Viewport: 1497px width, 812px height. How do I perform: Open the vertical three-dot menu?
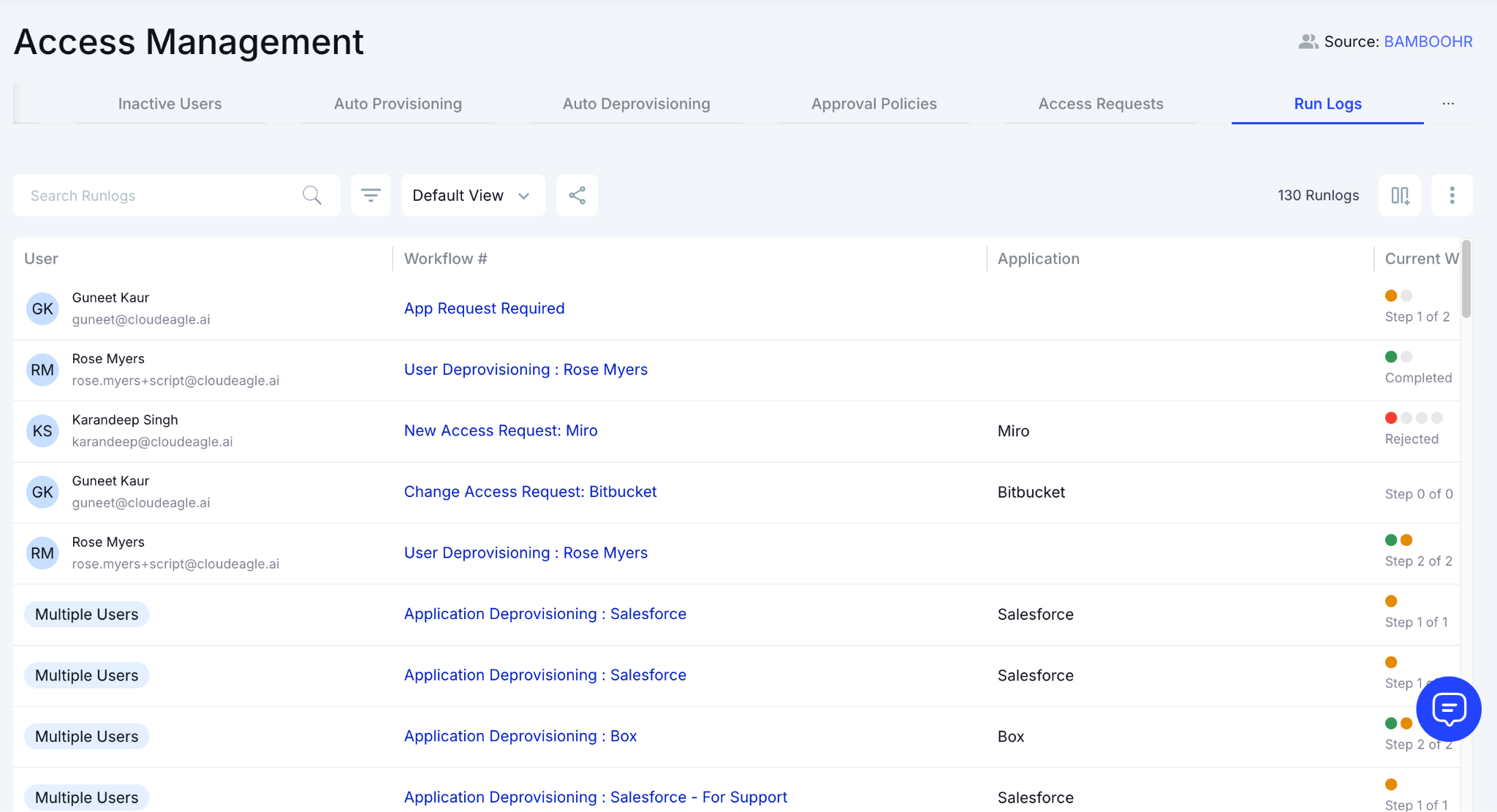(1452, 195)
